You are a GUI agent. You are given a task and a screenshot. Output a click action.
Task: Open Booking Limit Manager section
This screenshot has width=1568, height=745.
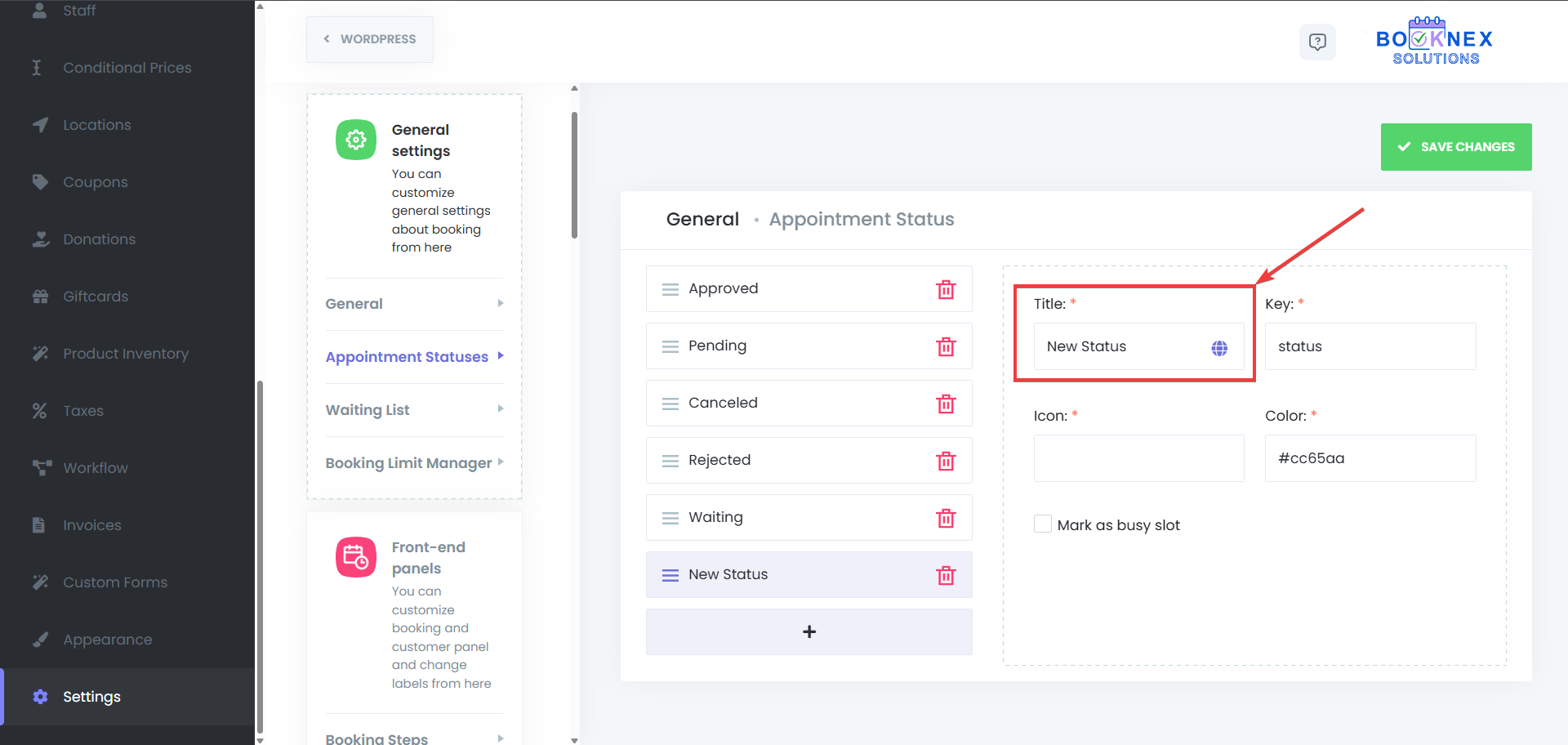[414, 463]
